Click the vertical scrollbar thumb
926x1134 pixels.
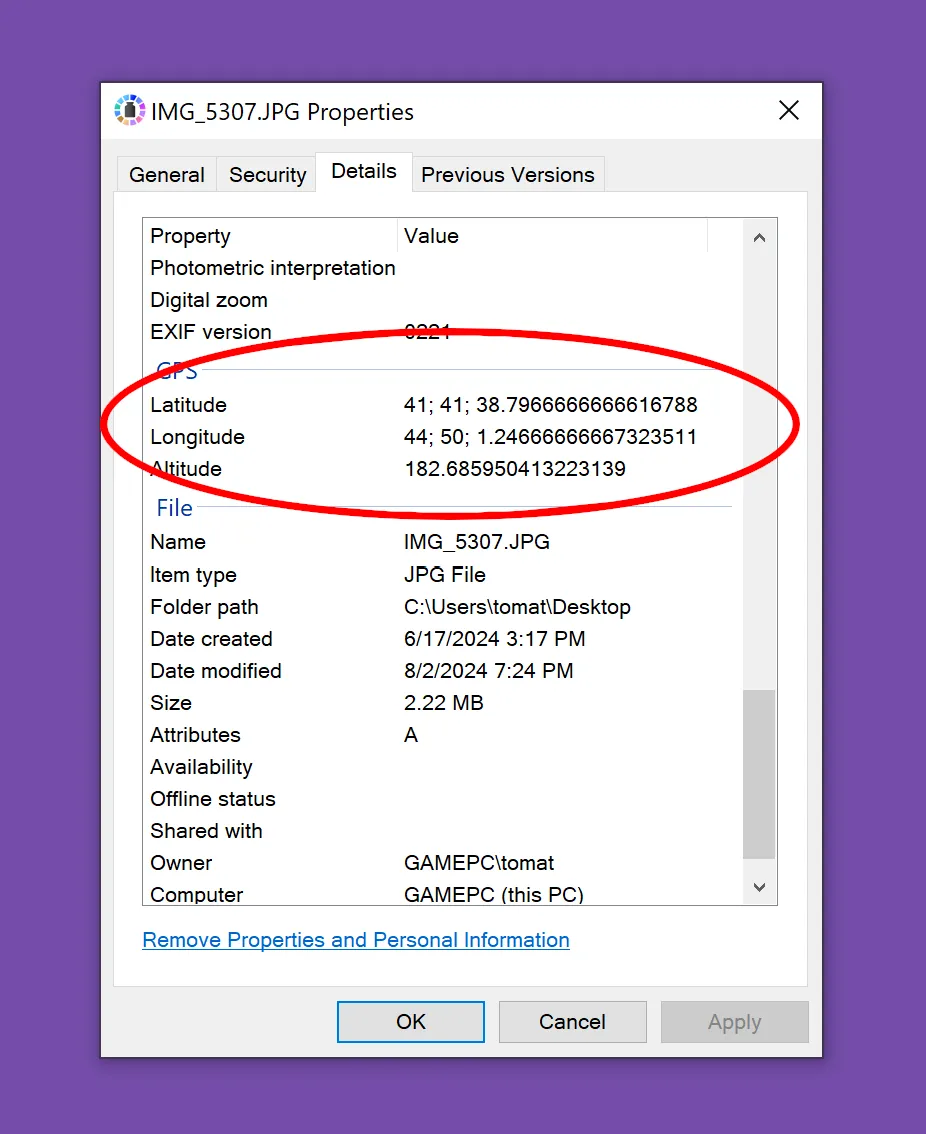[759, 773]
